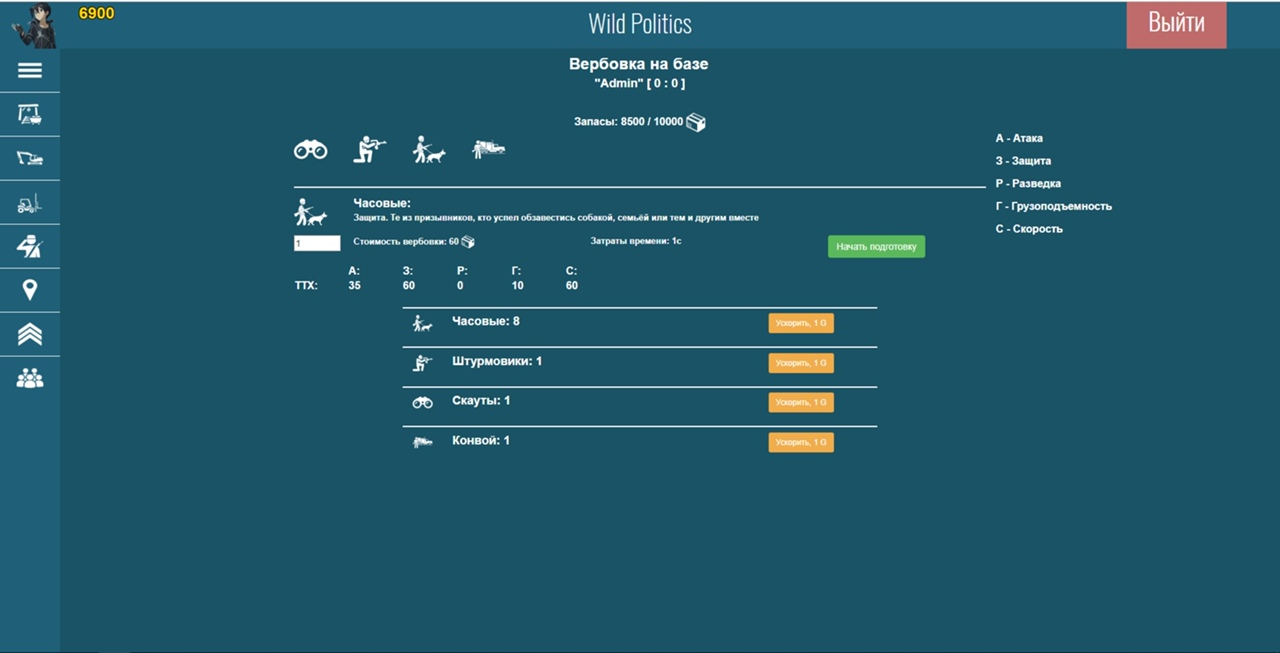Open the crane construction sidebar icon
Viewport: 1280px width, 653px height.
tap(30, 114)
